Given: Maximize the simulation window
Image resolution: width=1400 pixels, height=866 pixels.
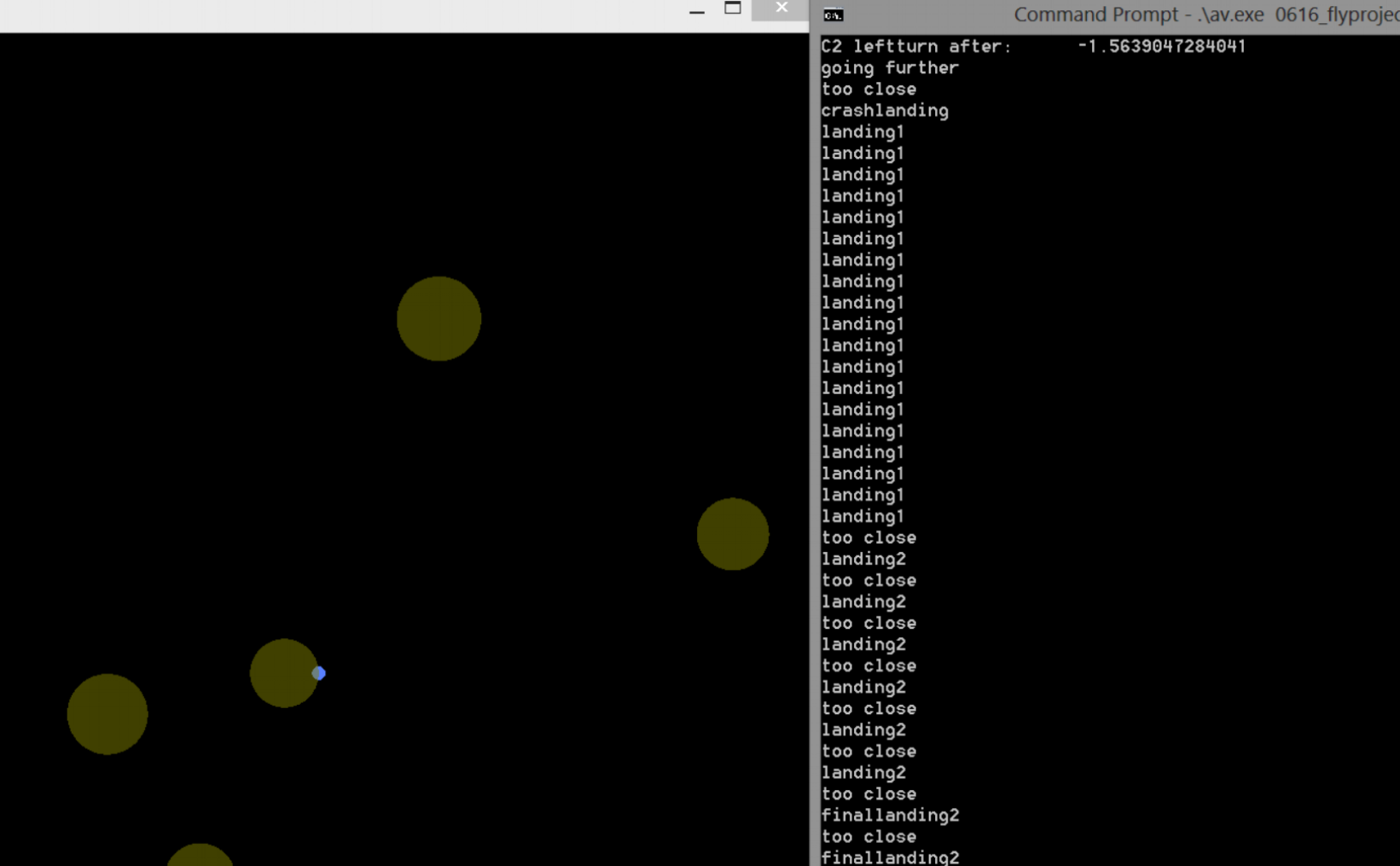Looking at the screenshot, I should (733, 9).
